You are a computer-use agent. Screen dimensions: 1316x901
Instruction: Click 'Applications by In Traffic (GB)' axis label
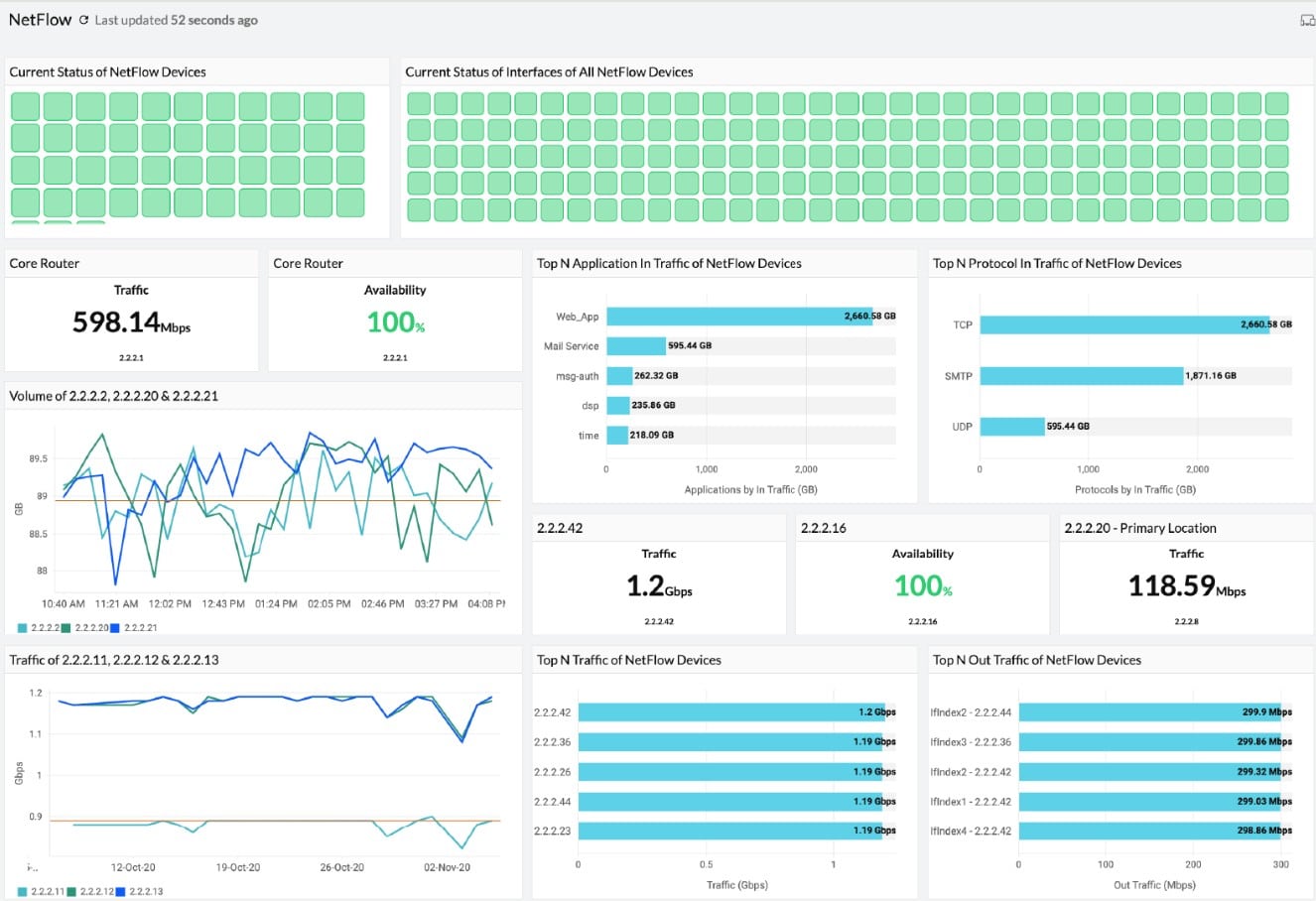click(x=750, y=490)
